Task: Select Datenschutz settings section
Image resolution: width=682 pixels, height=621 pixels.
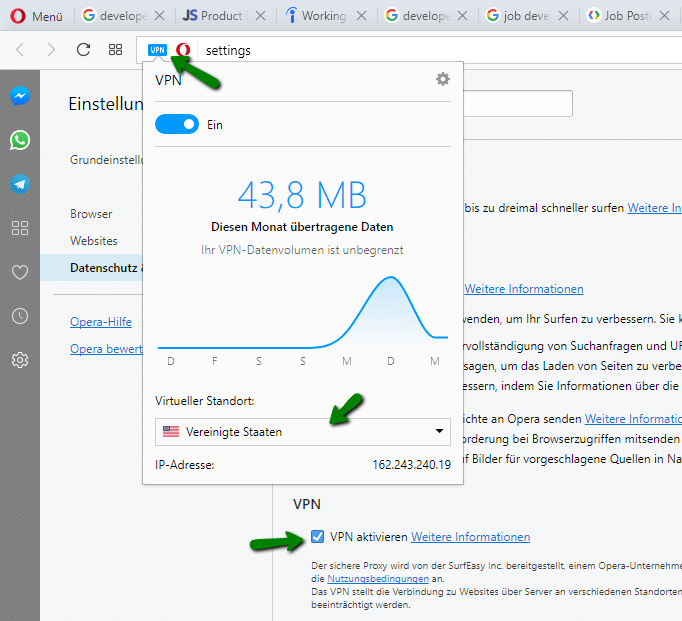Action: 91,267
